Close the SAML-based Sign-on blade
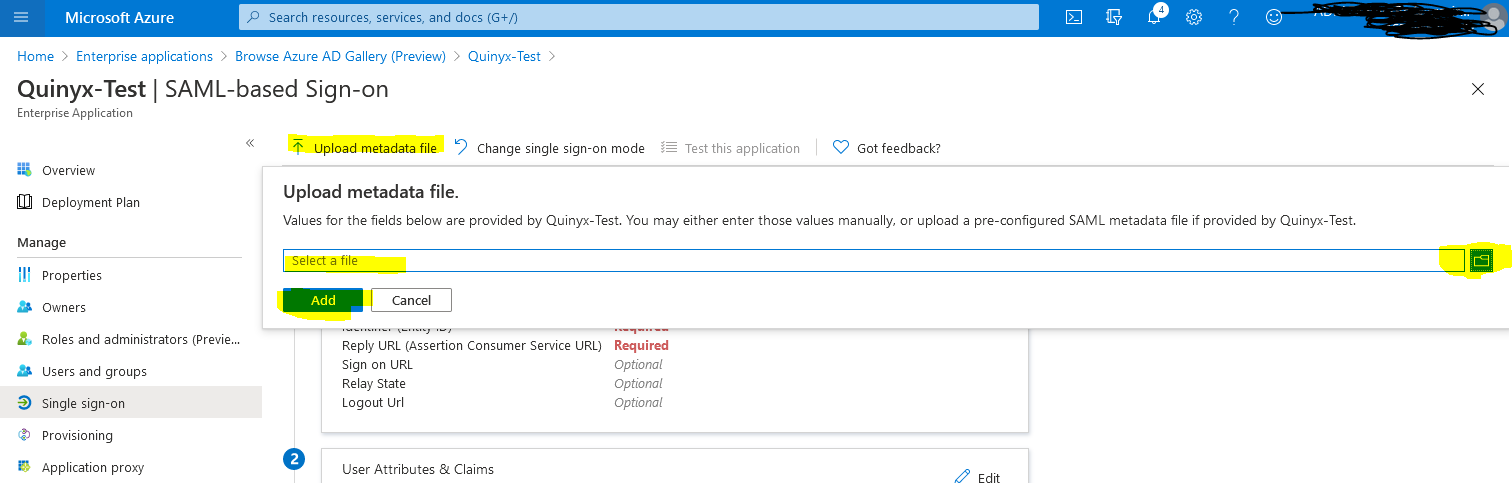Image resolution: width=1512 pixels, height=483 pixels. tap(1478, 89)
